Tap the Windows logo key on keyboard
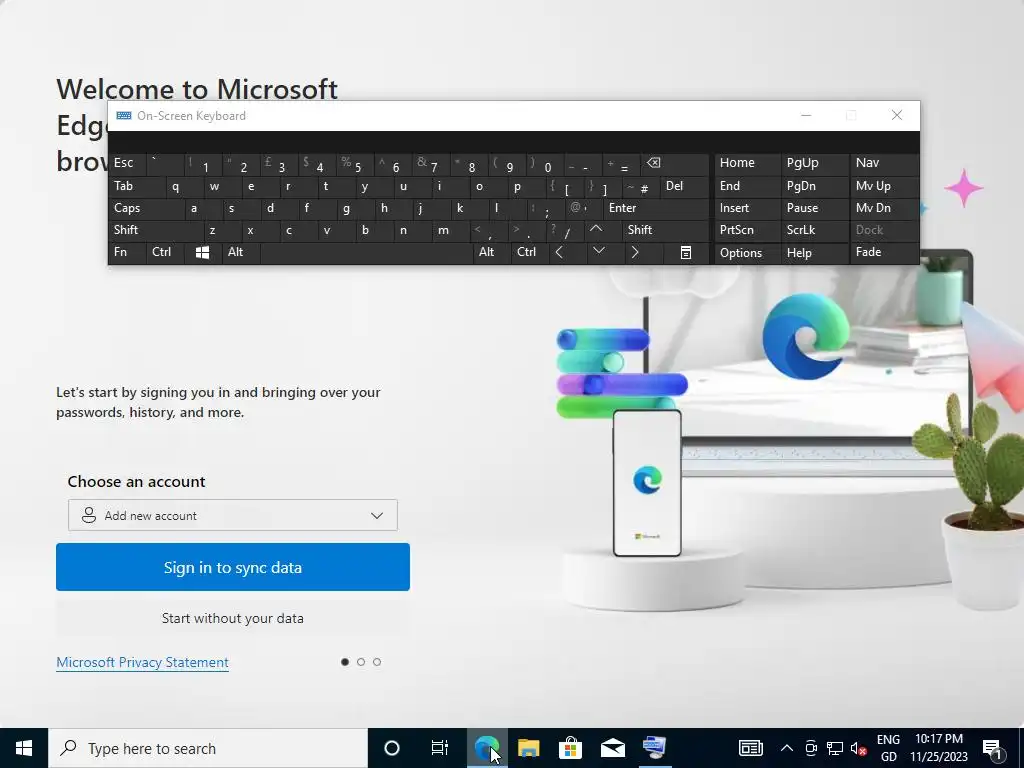Screen dimensions: 1024x768 tap(202, 253)
